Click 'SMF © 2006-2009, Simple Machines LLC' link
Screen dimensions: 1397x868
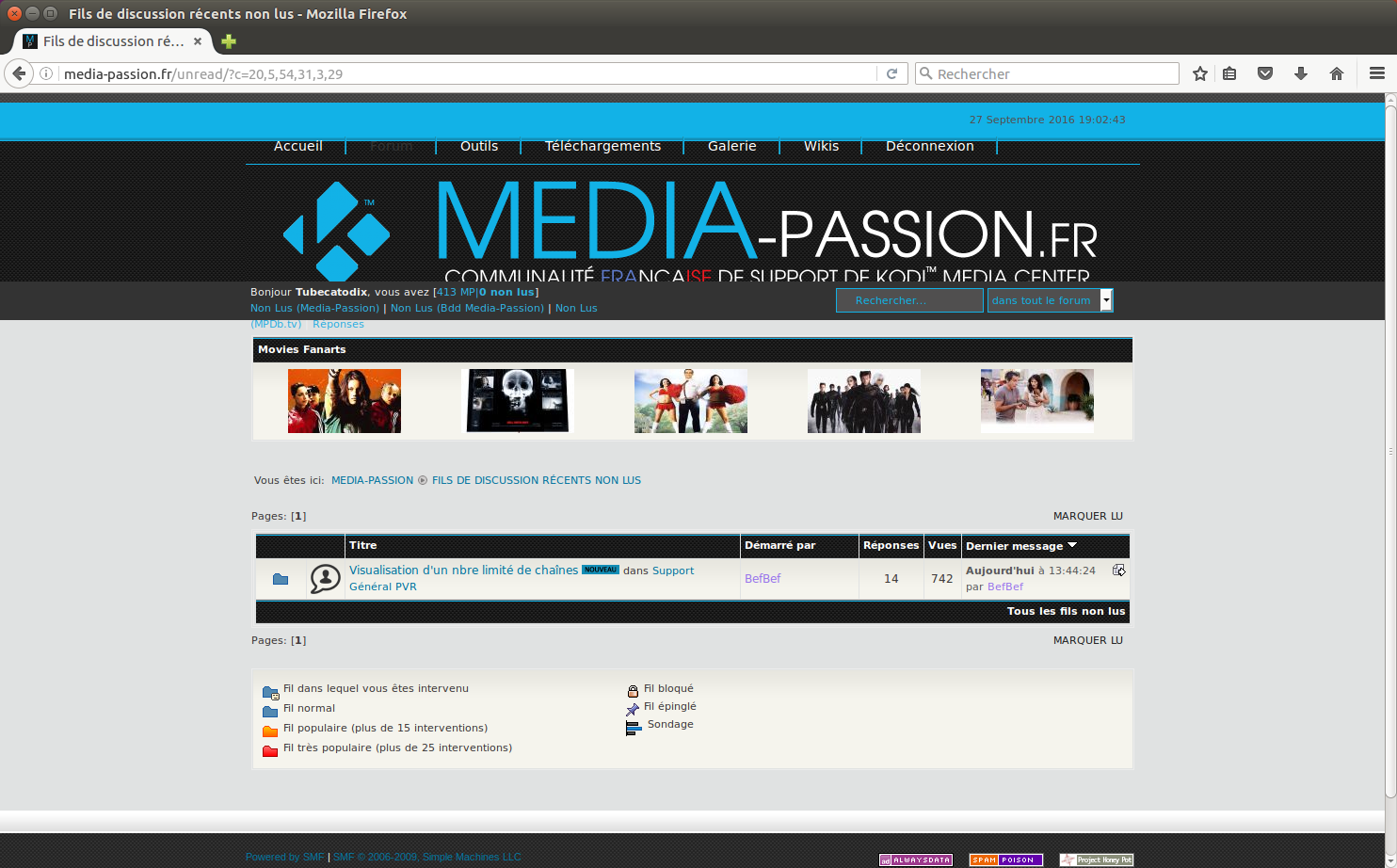427,857
